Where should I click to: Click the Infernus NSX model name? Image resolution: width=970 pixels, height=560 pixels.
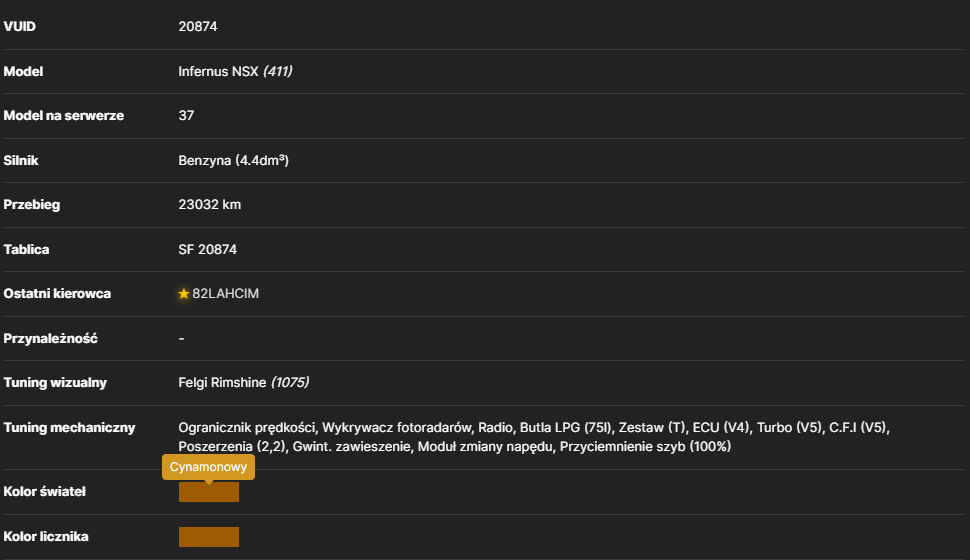click(x=218, y=71)
